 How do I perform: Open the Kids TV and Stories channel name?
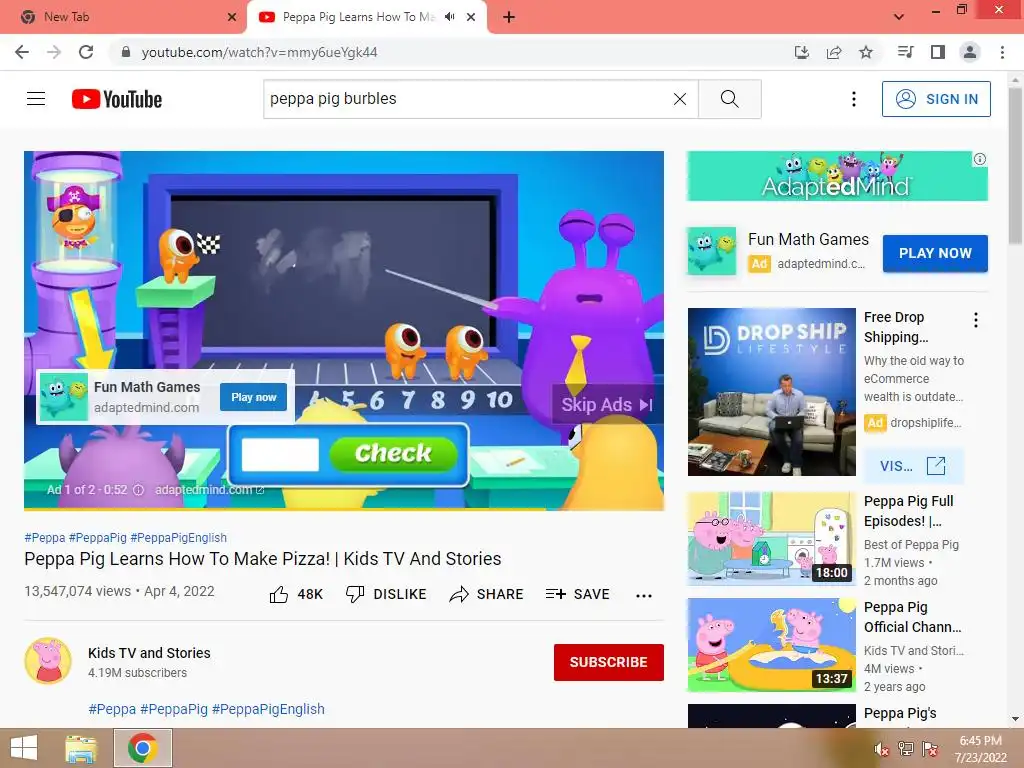click(149, 653)
